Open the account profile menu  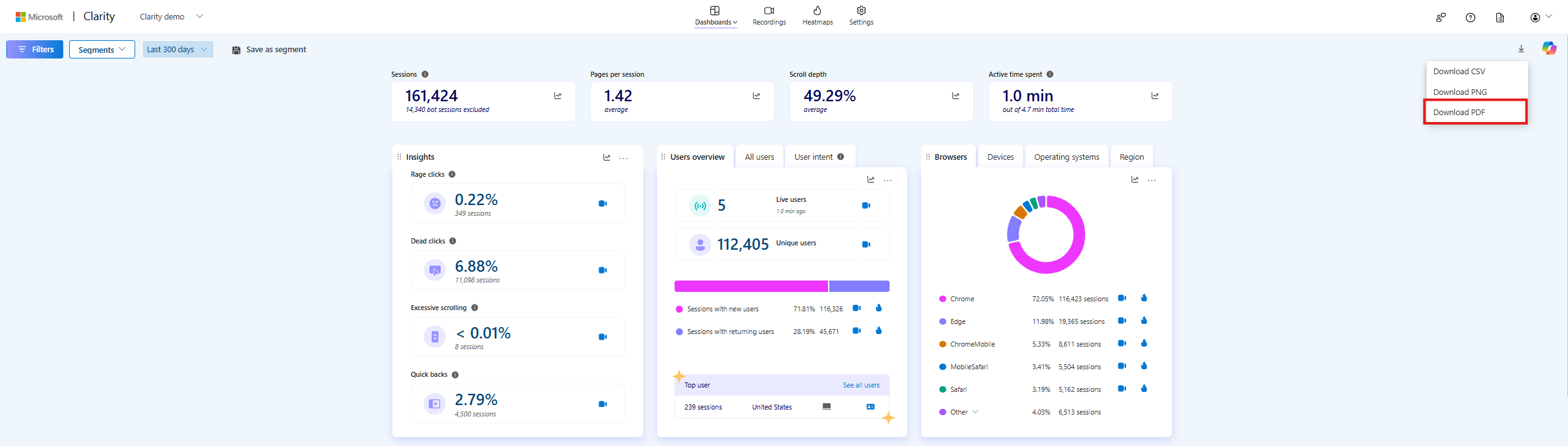[x=1541, y=17]
